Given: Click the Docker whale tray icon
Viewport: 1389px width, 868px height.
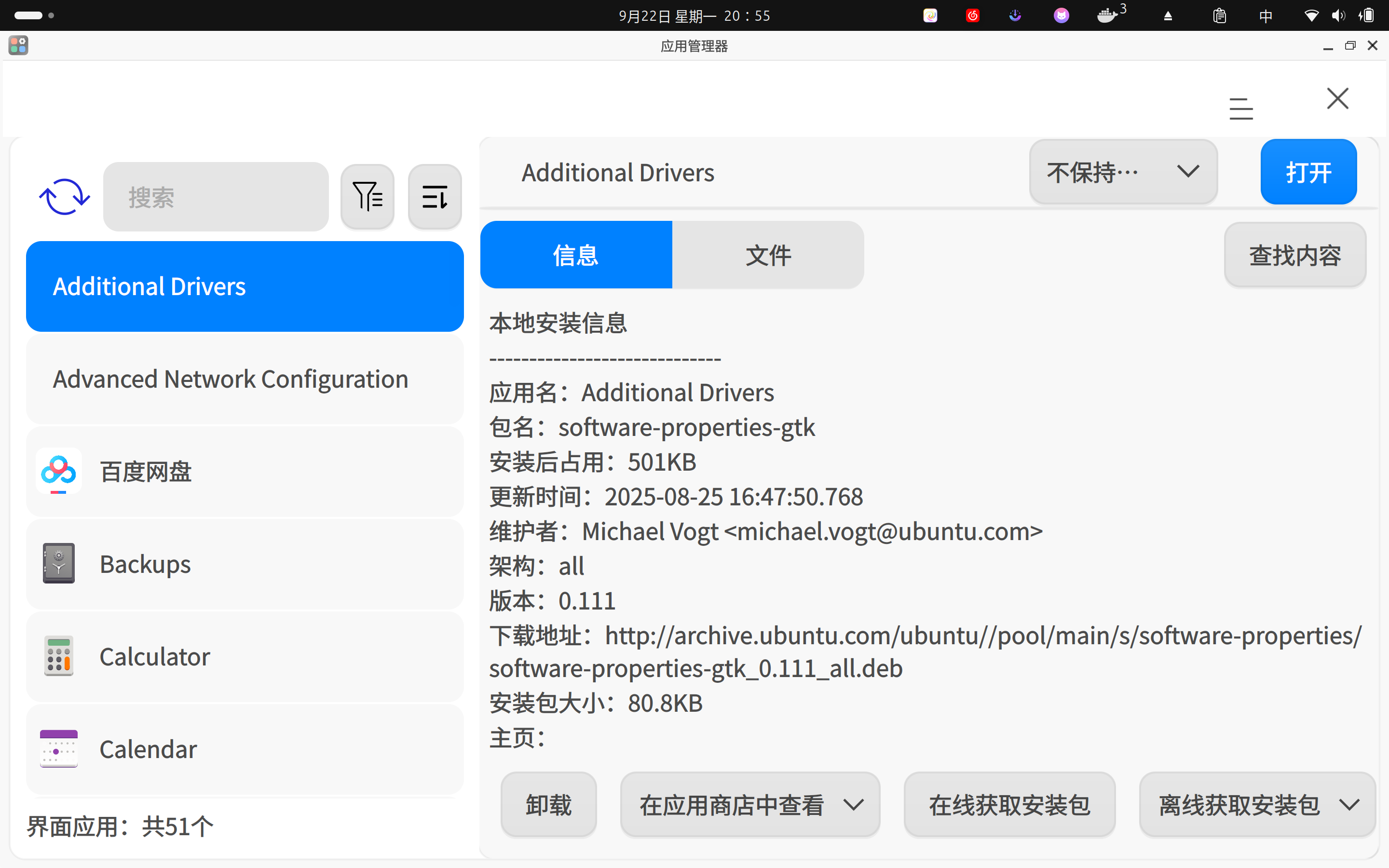Looking at the screenshot, I should click(1108, 15).
